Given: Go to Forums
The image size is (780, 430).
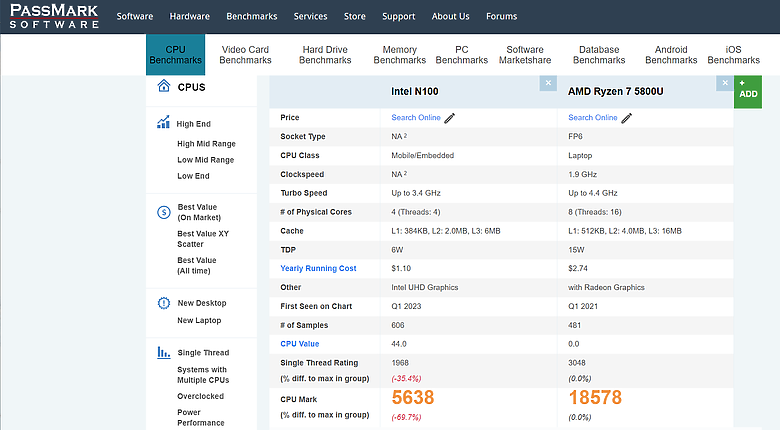Looking at the screenshot, I should [501, 16].
